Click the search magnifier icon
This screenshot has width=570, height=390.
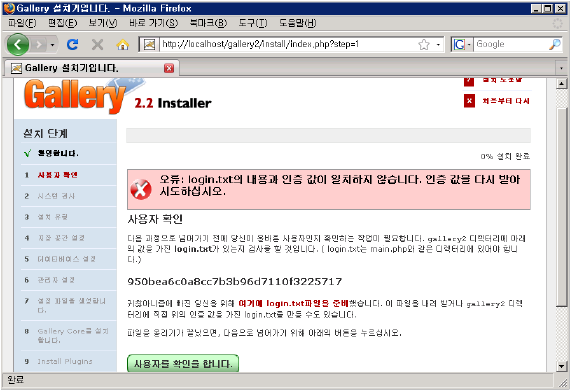click(555, 44)
